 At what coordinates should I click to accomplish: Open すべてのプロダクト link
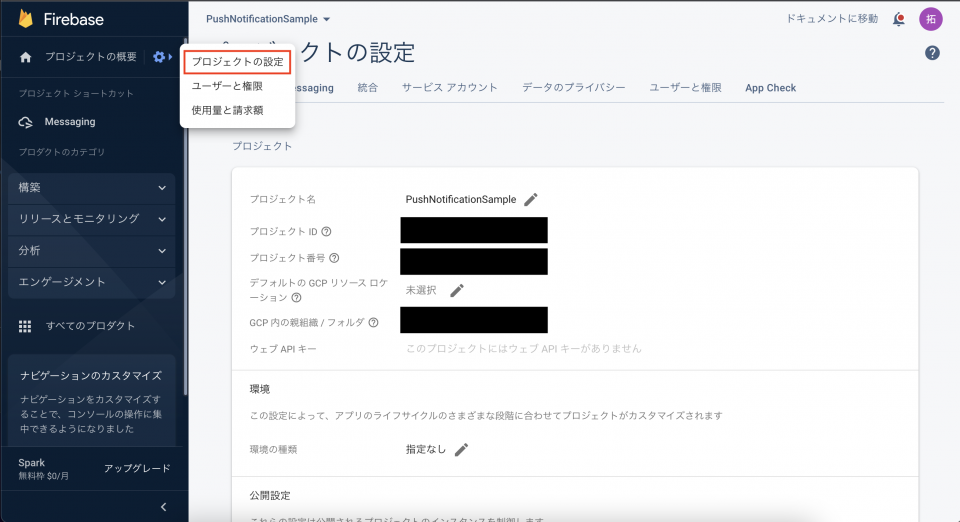coord(91,326)
